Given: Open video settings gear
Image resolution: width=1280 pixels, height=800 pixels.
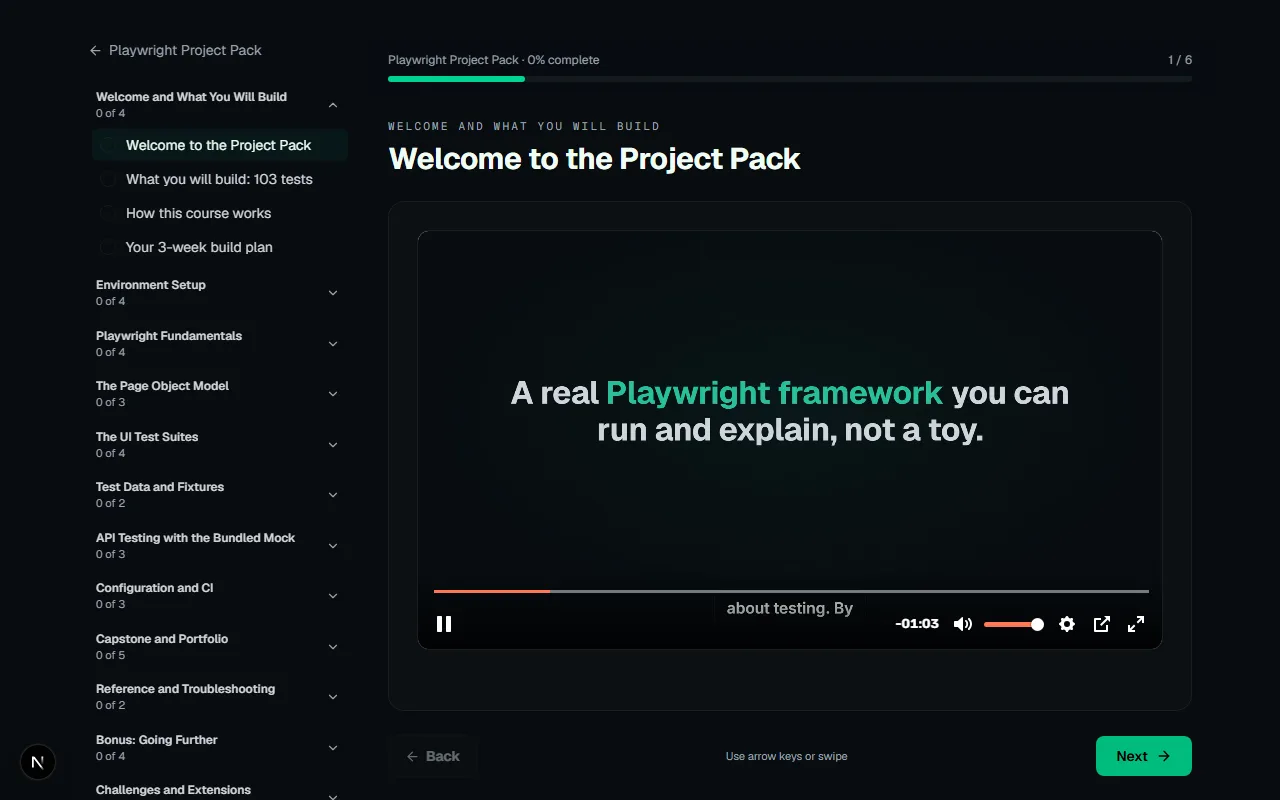Looking at the screenshot, I should pos(1067,624).
